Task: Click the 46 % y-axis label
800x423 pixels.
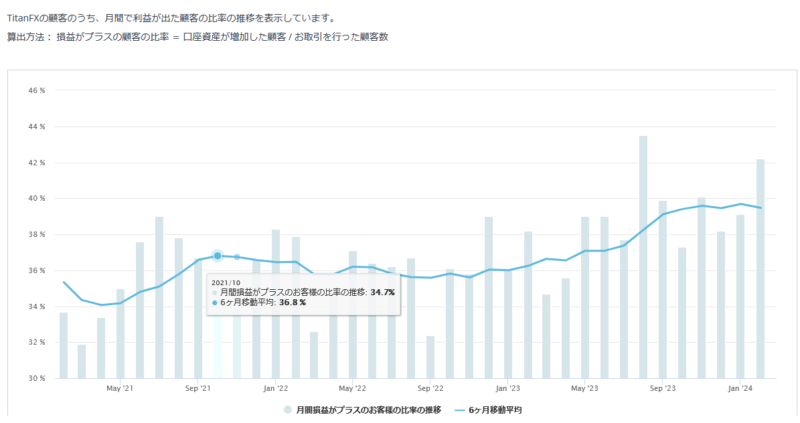Action: pyautogui.click(x=36, y=91)
